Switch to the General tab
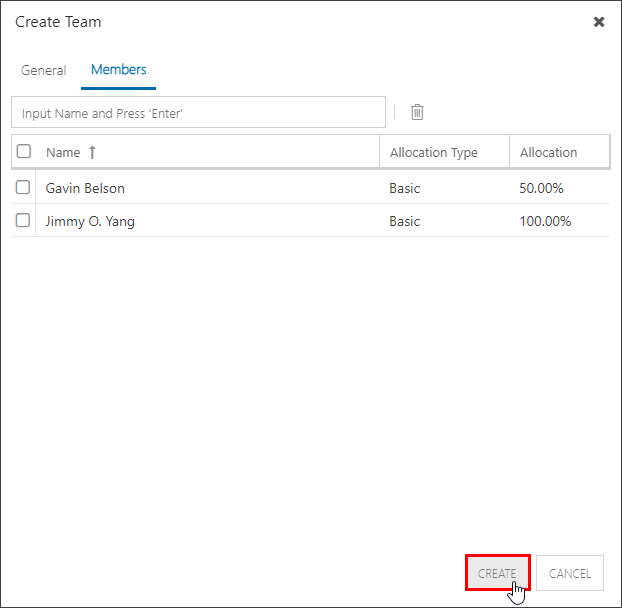This screenshot has width=622, height=608. coord(44,70)
